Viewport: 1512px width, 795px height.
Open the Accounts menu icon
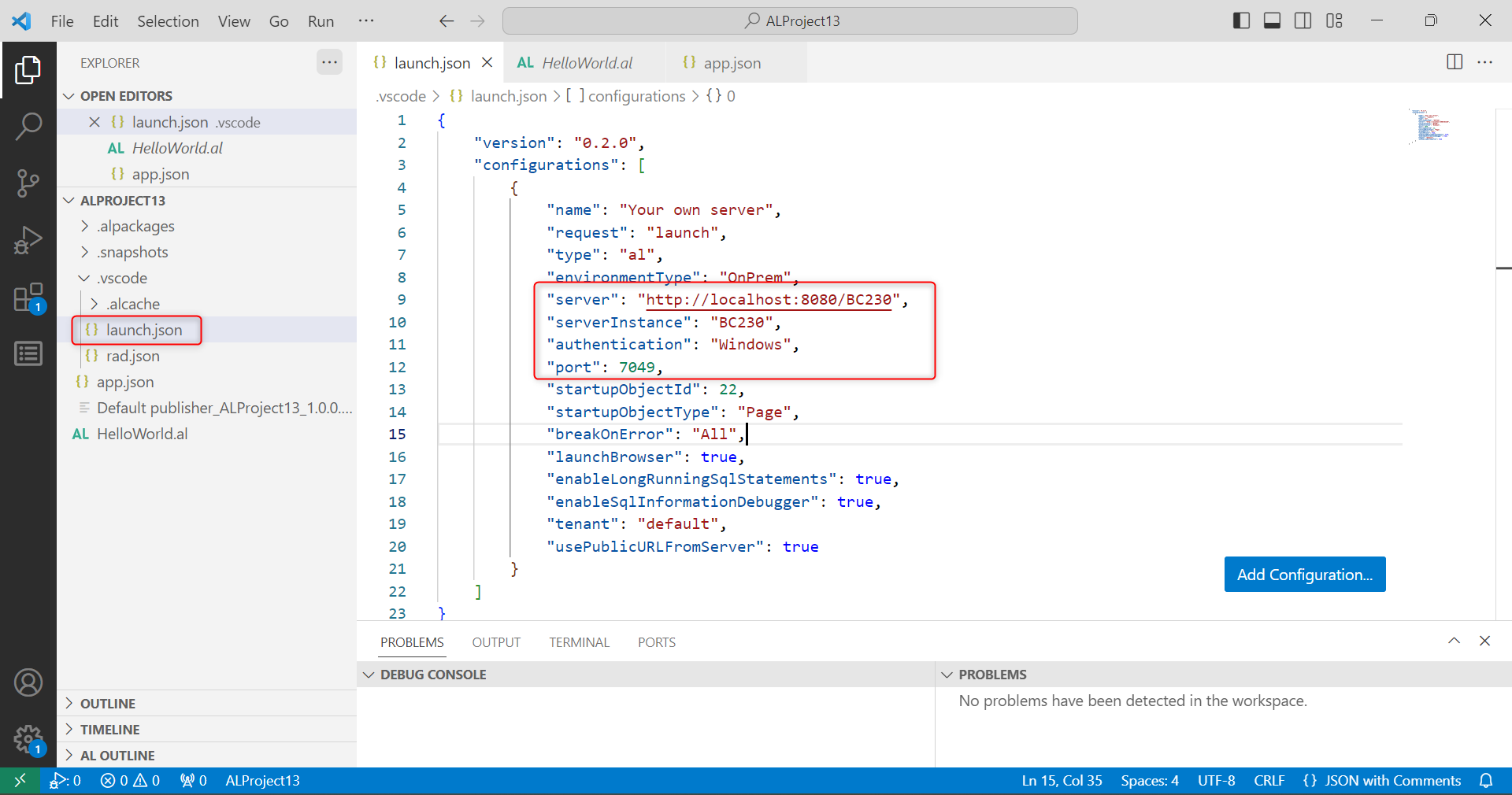28,682
